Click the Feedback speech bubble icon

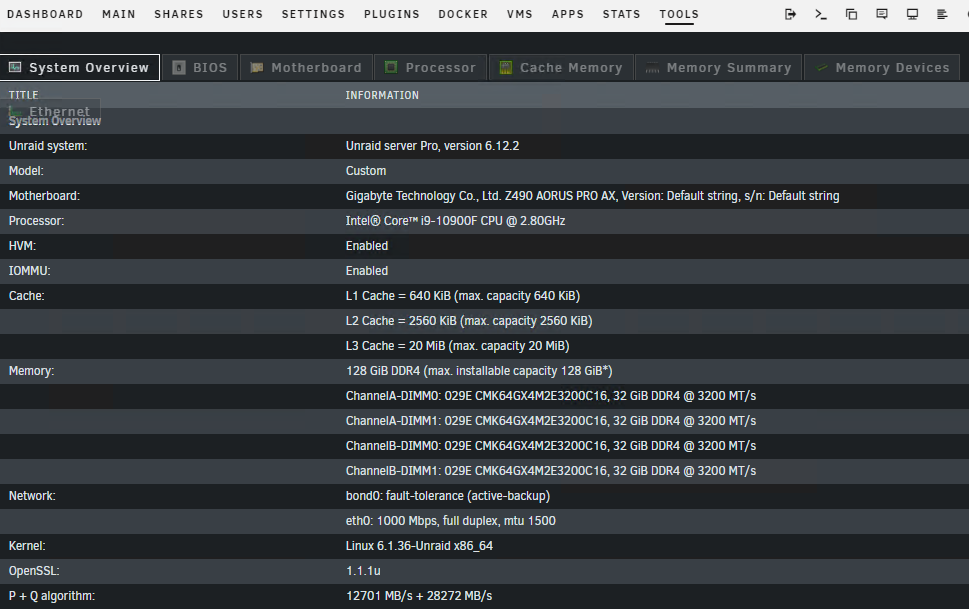882,14
